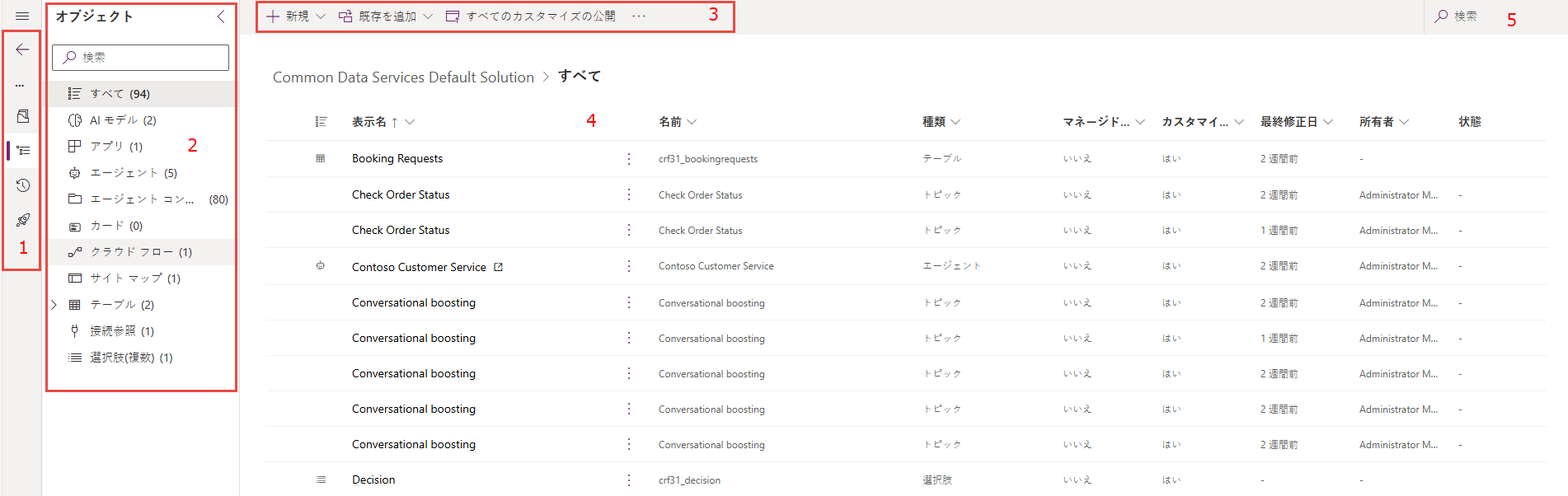Click テーブル type cell in Booking Requests row

pyautogui.click(x=941, y=159)
